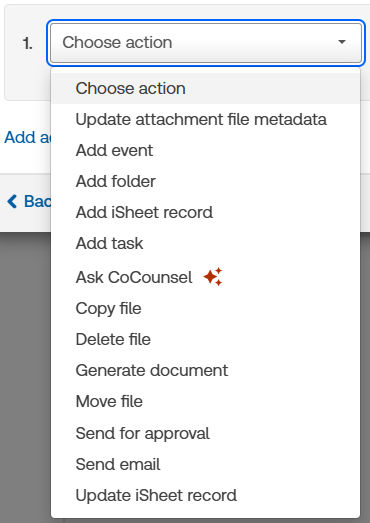Go back using the Back link
The width and height of the screenshot is (370, 523).
click(29, 201)
